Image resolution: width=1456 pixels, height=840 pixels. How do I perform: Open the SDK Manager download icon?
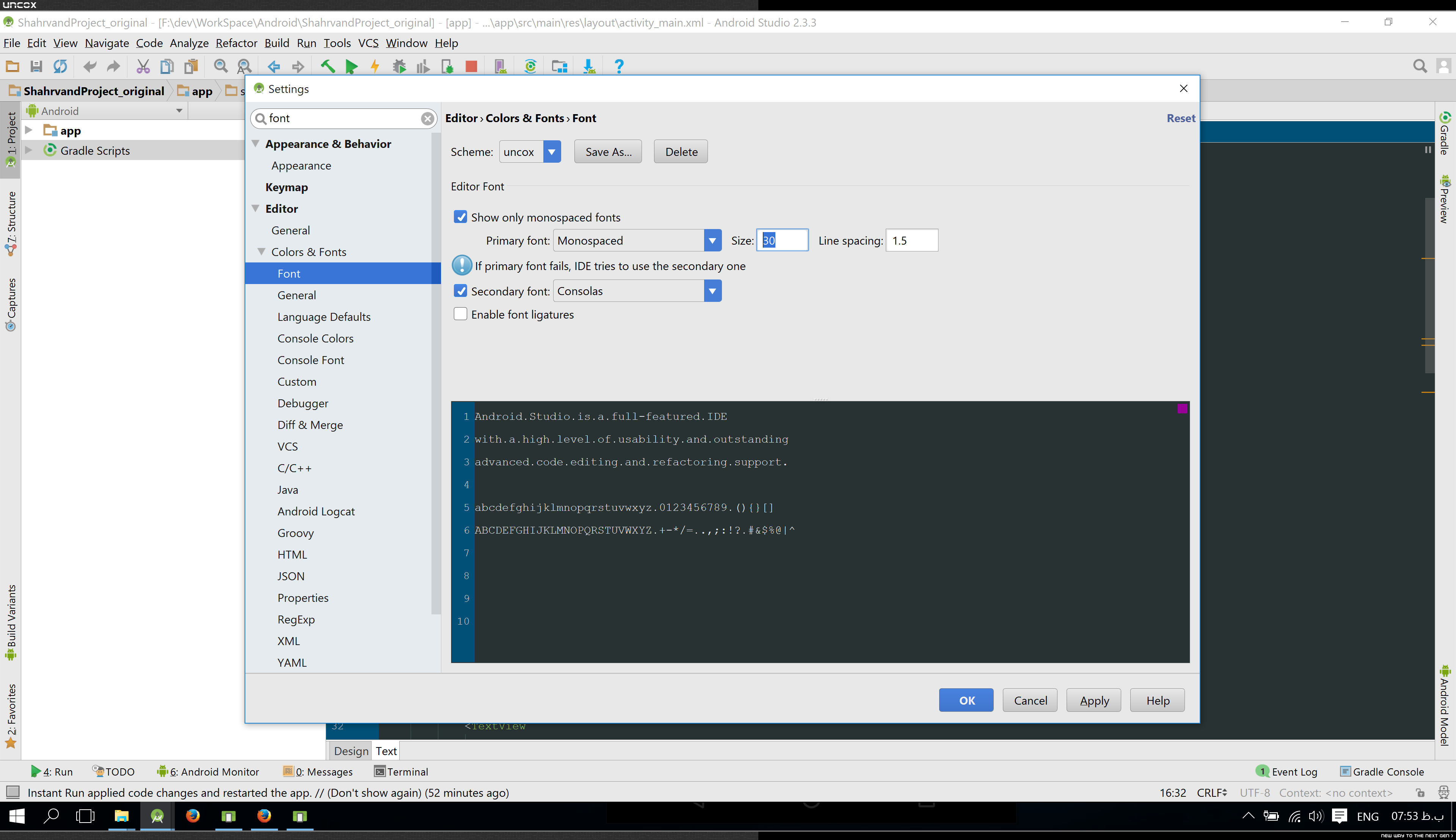tap(589, 66)
